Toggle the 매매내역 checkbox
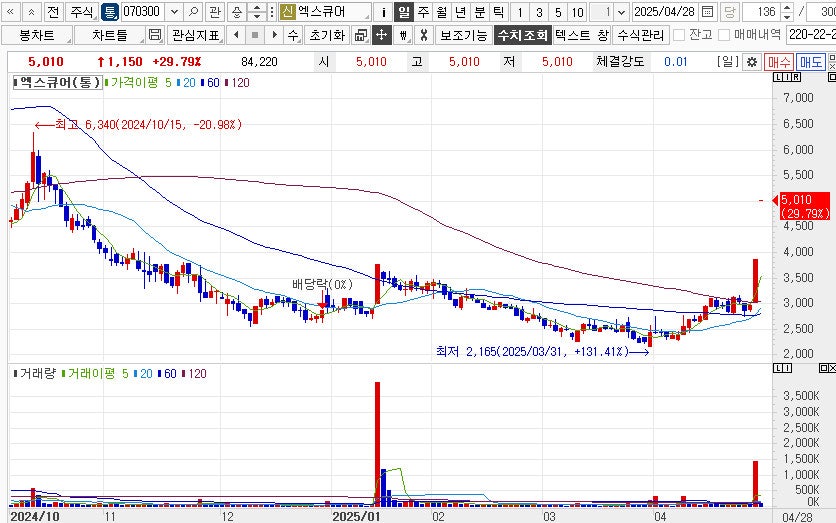This screenshot has height=523, width=836. [725, 35]
